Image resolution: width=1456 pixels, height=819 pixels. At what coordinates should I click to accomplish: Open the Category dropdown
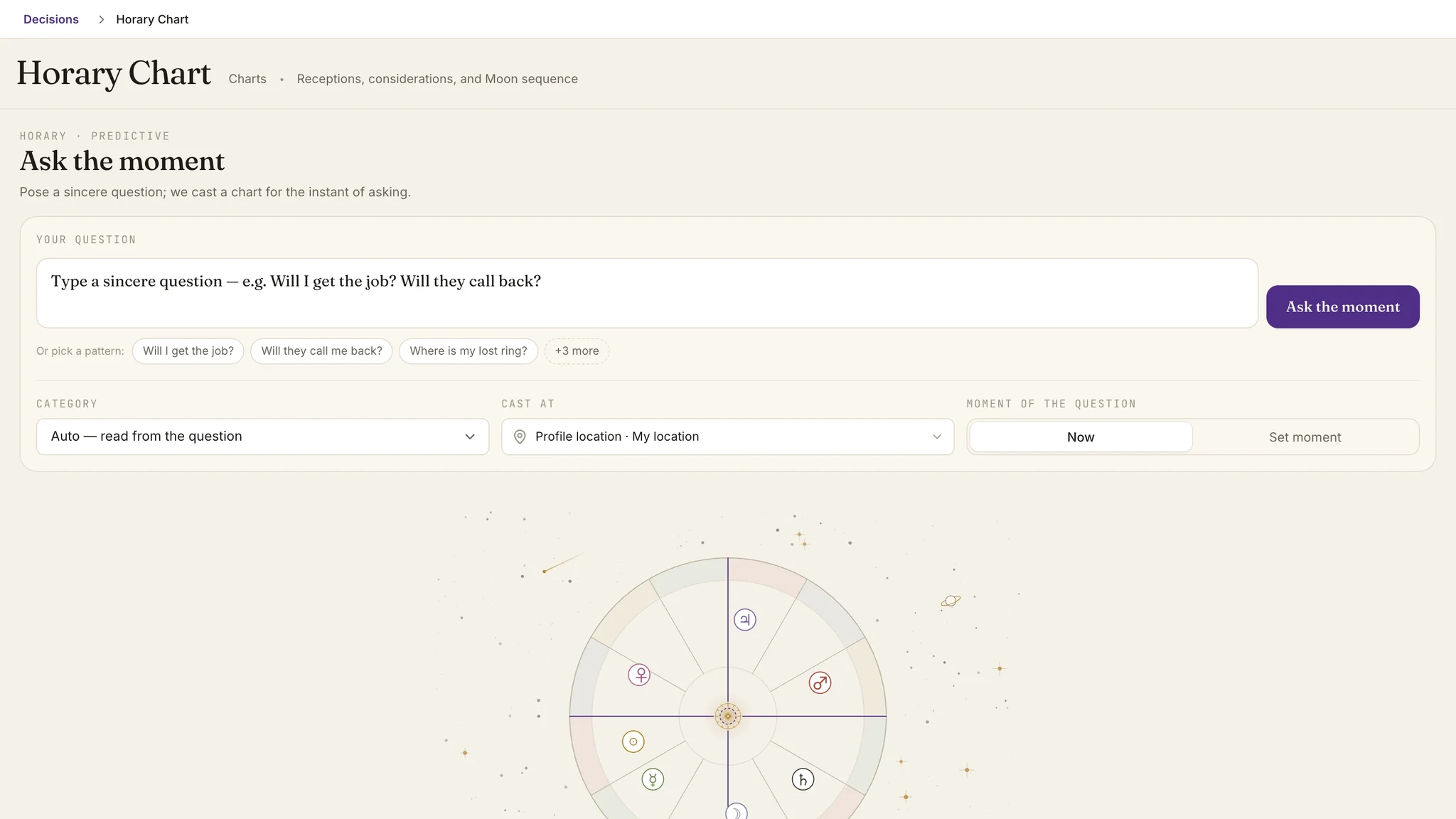coord(262,437)
